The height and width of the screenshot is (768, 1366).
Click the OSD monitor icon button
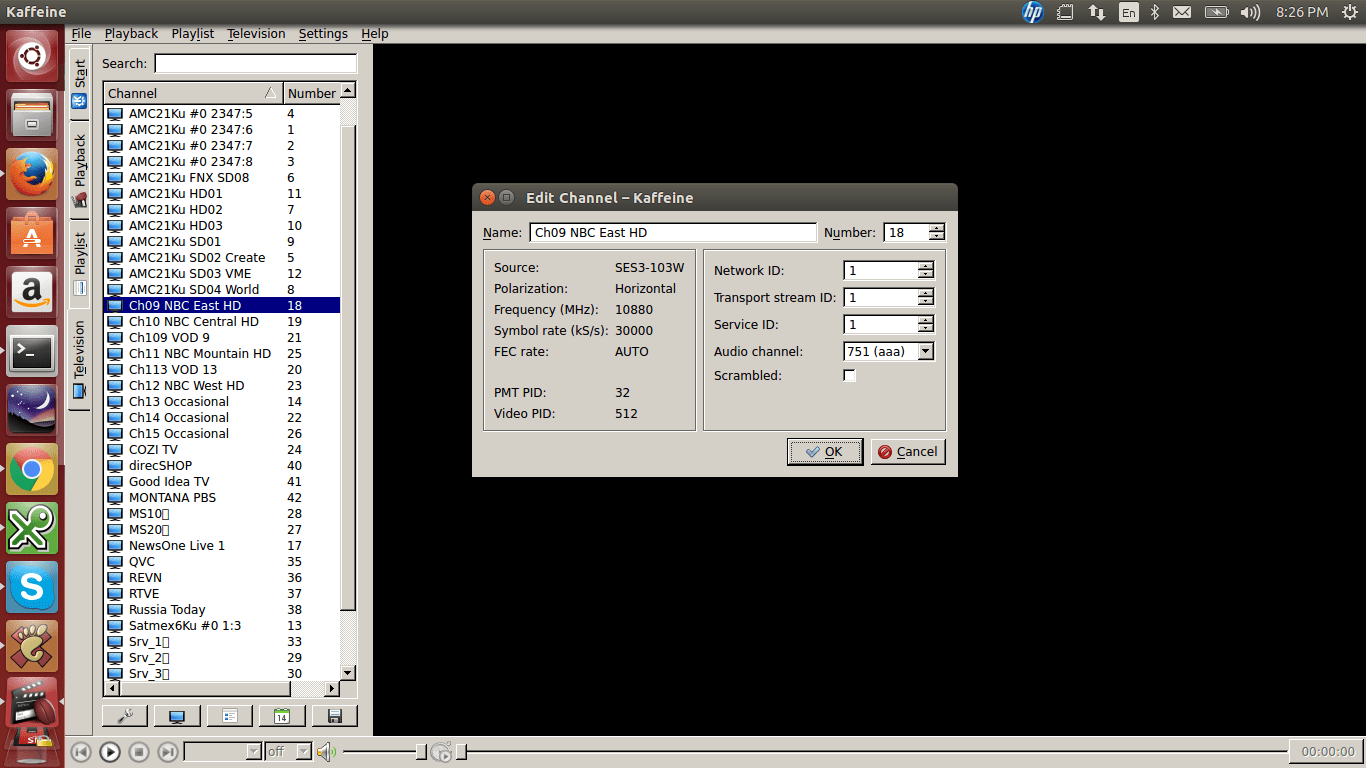tap(177, 716)
